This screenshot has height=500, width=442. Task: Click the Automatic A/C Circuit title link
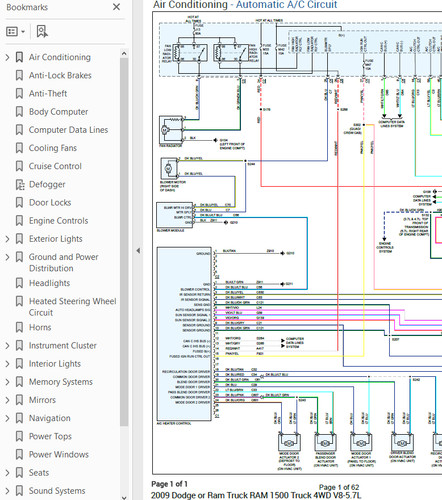click(287, 5)
